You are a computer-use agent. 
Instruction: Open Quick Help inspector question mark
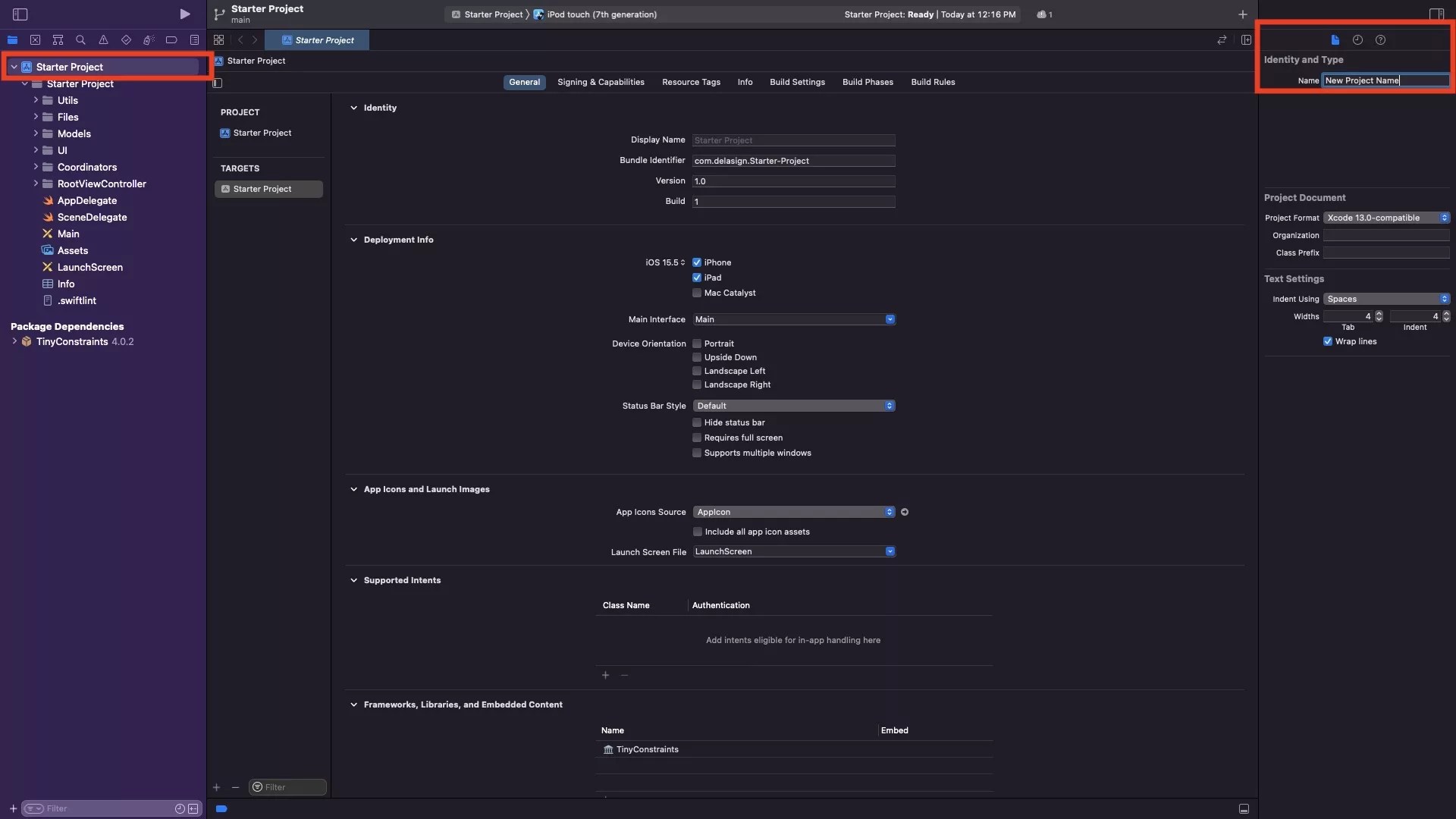tap(1380, 40)
